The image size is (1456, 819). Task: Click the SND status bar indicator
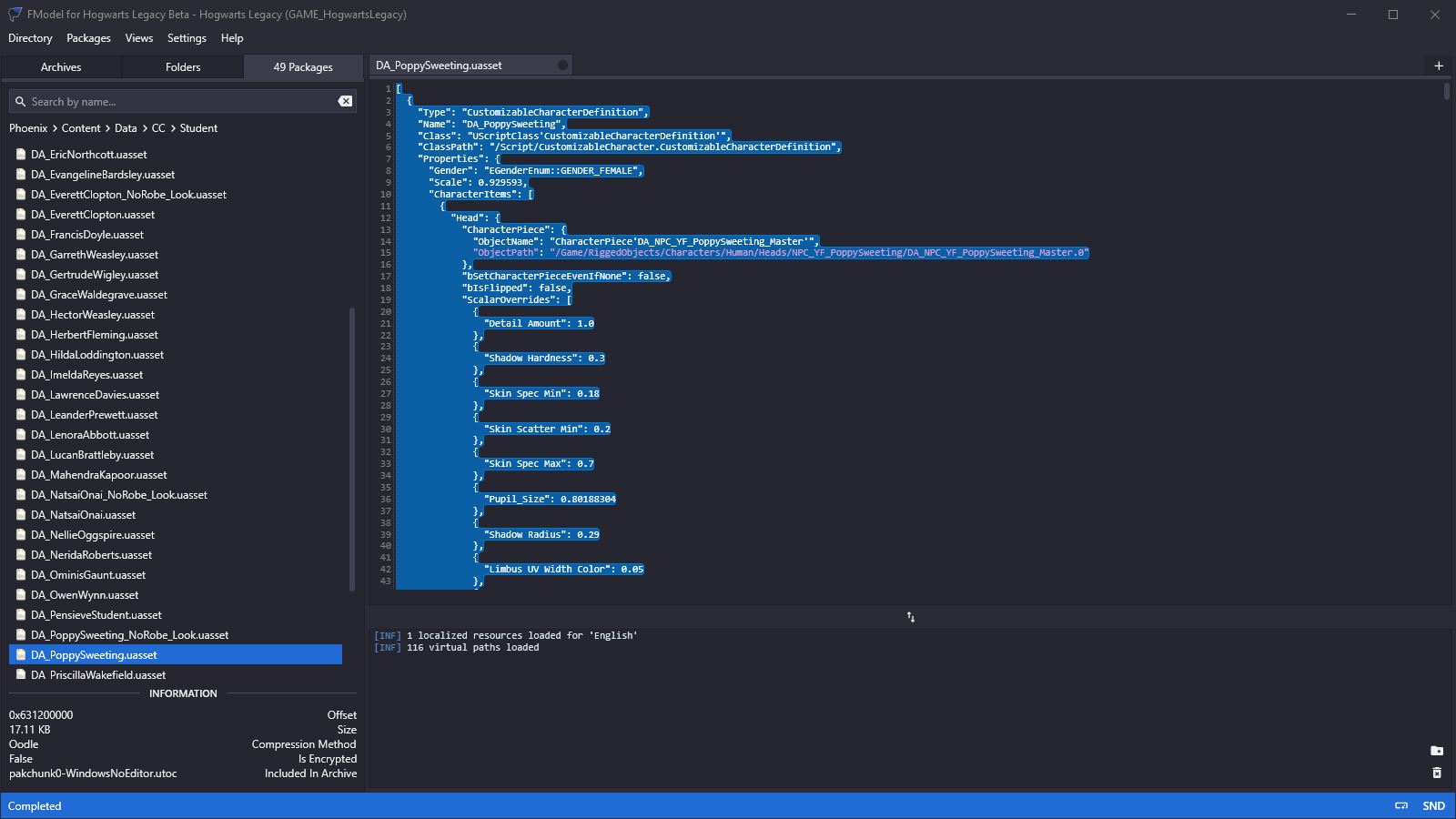coord(1434,805)
